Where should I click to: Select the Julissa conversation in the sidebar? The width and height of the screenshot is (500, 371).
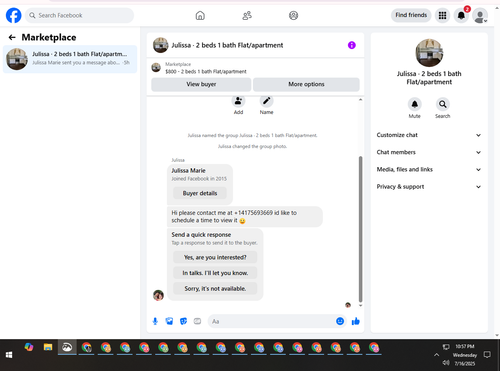pos(70,59)
